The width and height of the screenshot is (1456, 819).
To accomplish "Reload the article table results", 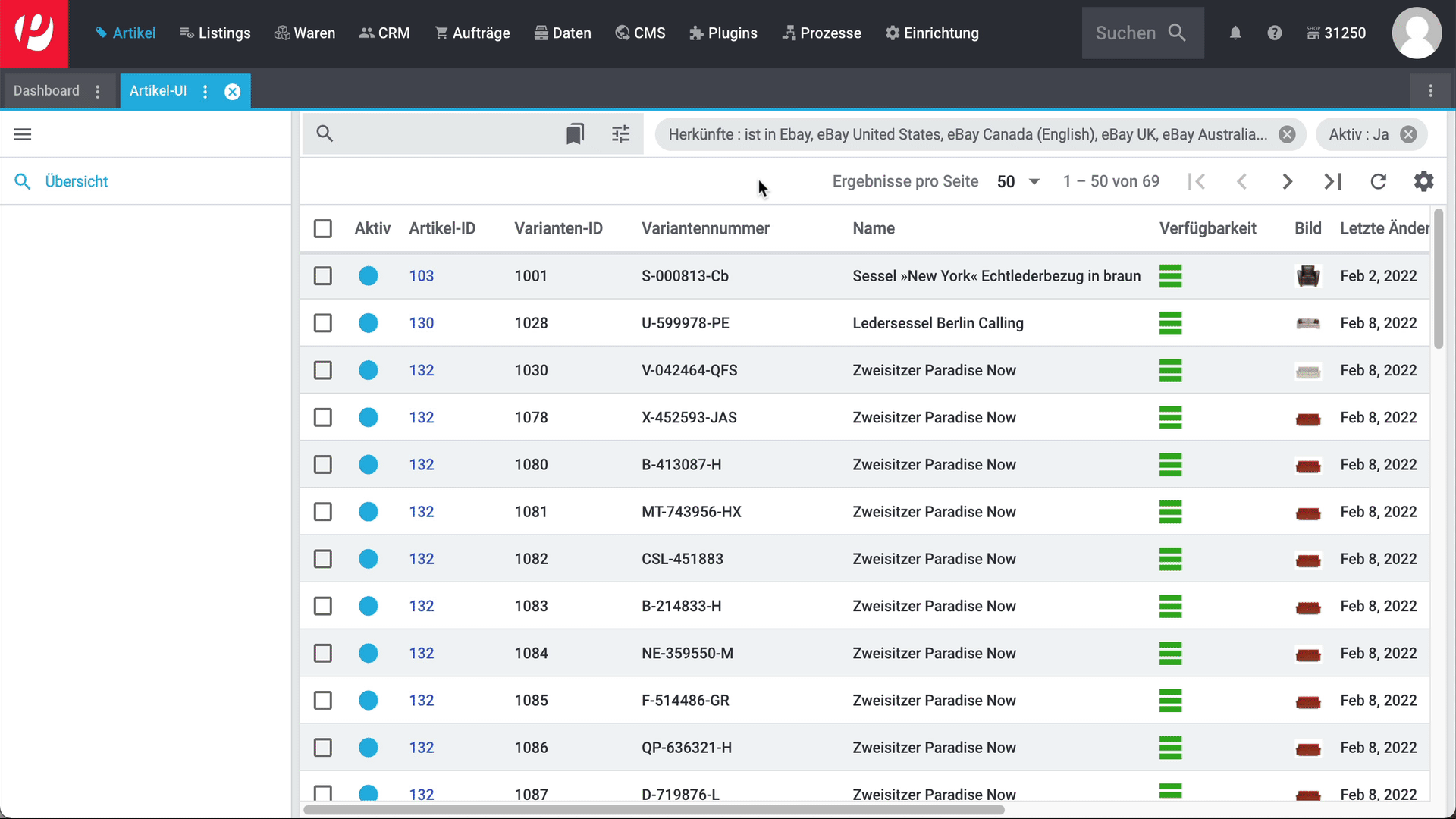I will point(1378,181).
